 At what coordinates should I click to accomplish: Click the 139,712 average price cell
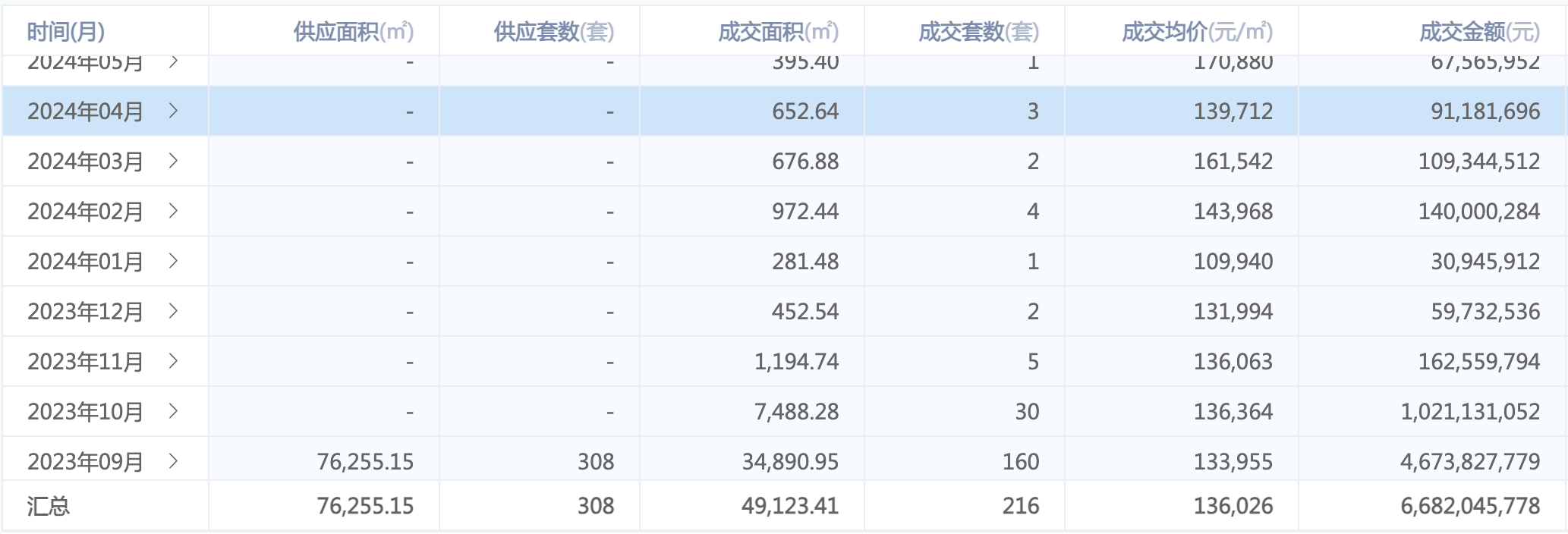click(x=1233, y=112)
